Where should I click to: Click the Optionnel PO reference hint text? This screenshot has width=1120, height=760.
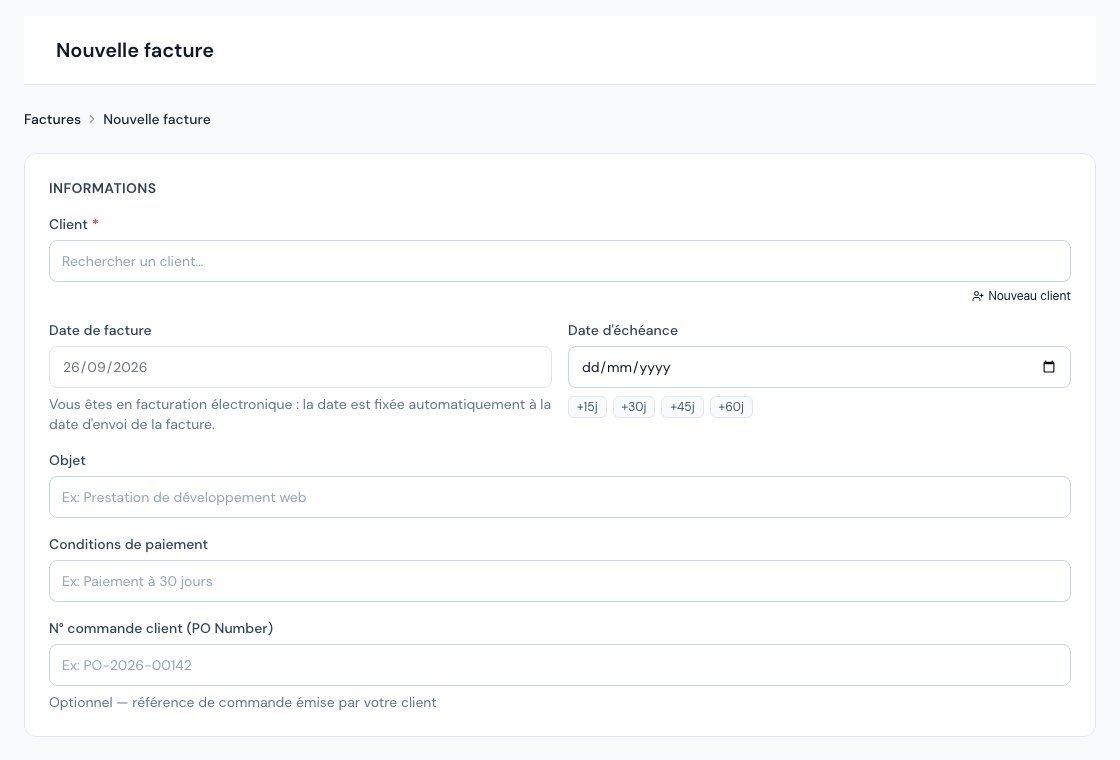tap(243, 703)
